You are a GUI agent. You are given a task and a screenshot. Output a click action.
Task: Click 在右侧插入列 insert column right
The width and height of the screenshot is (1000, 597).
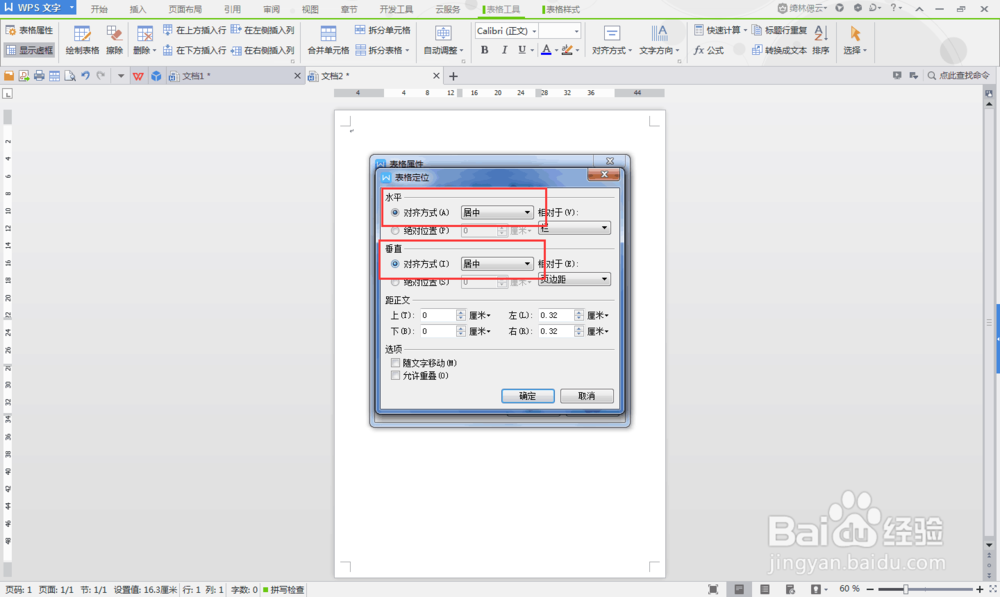point(263,50)
